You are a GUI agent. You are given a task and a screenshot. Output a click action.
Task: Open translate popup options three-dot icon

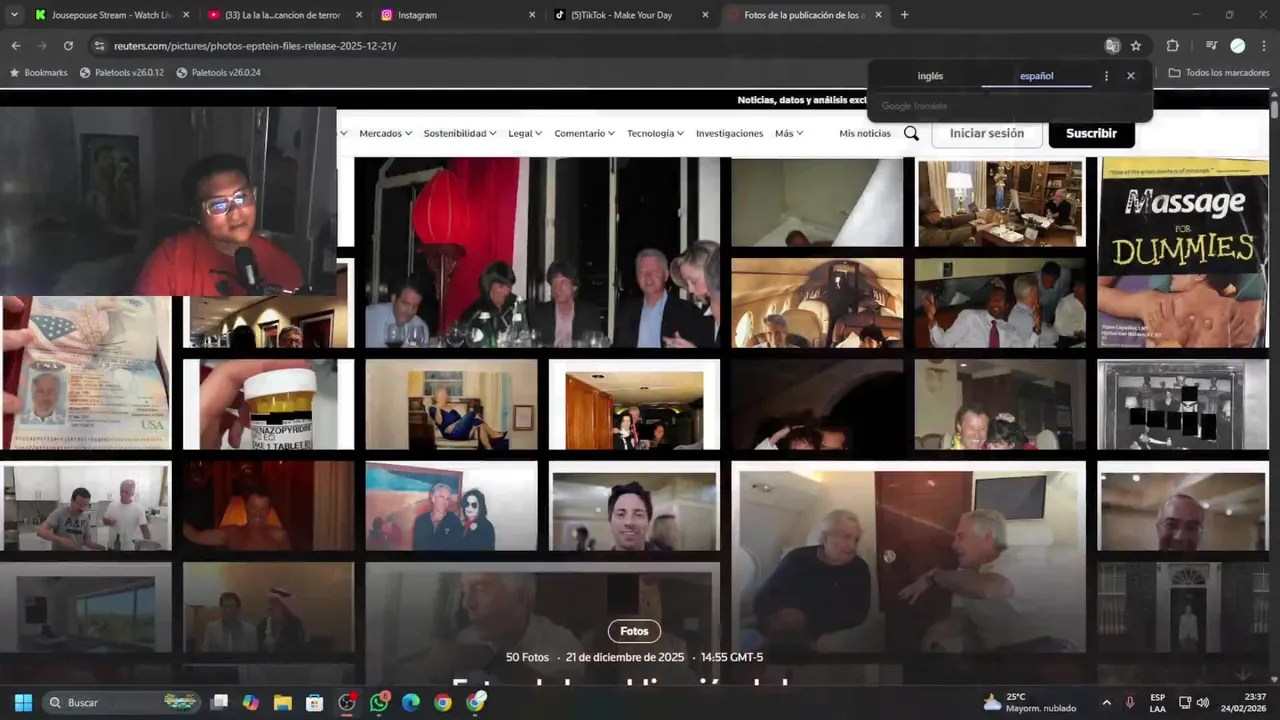[x=1106, y=76]
